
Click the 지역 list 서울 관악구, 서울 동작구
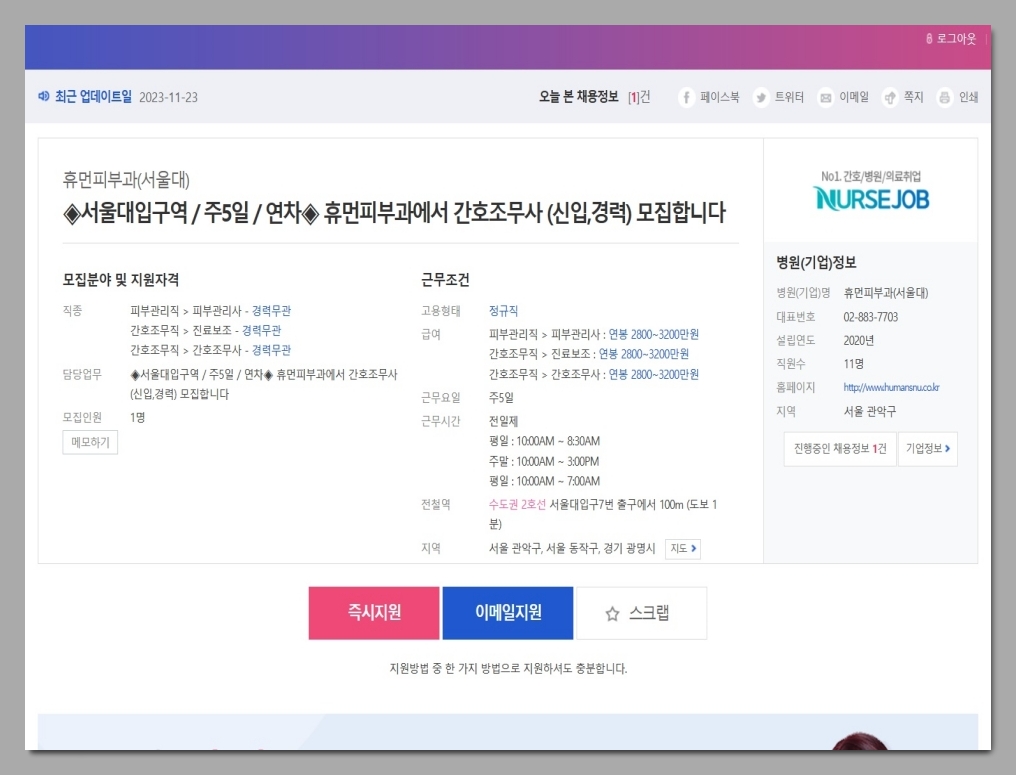tap(572, 549)
